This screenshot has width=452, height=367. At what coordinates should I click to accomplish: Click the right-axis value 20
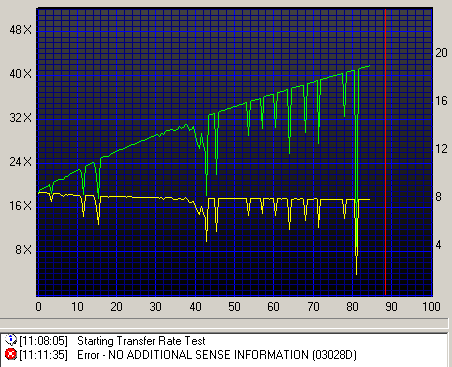click(441, 53)
